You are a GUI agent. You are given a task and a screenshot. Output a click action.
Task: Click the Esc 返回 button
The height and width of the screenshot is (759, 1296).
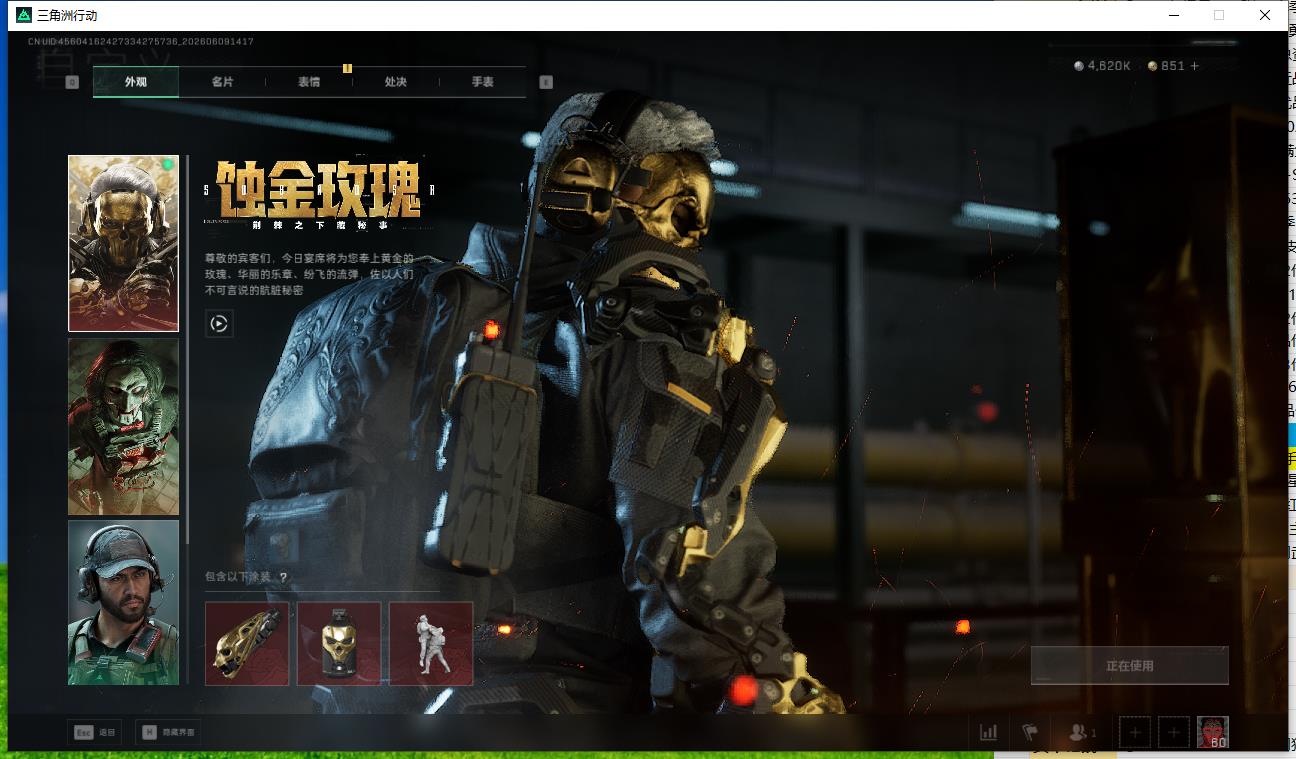tap(96, 732)
